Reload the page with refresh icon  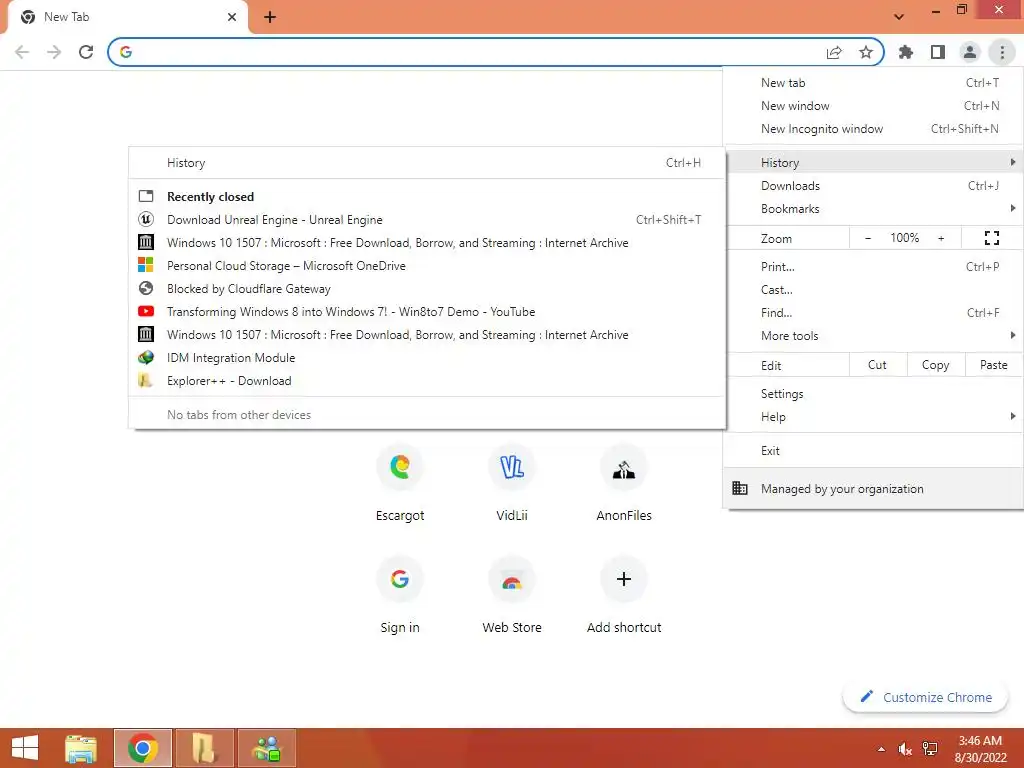coord(86,52)
